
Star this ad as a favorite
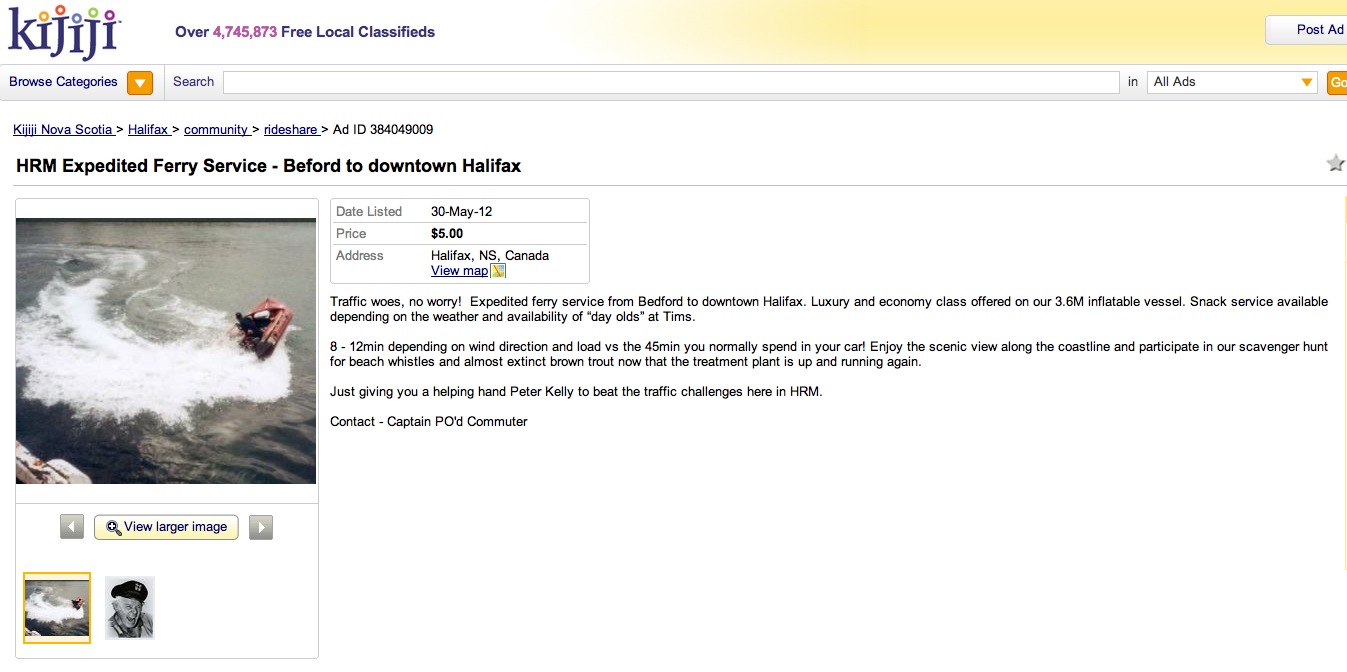point(1335,163)
